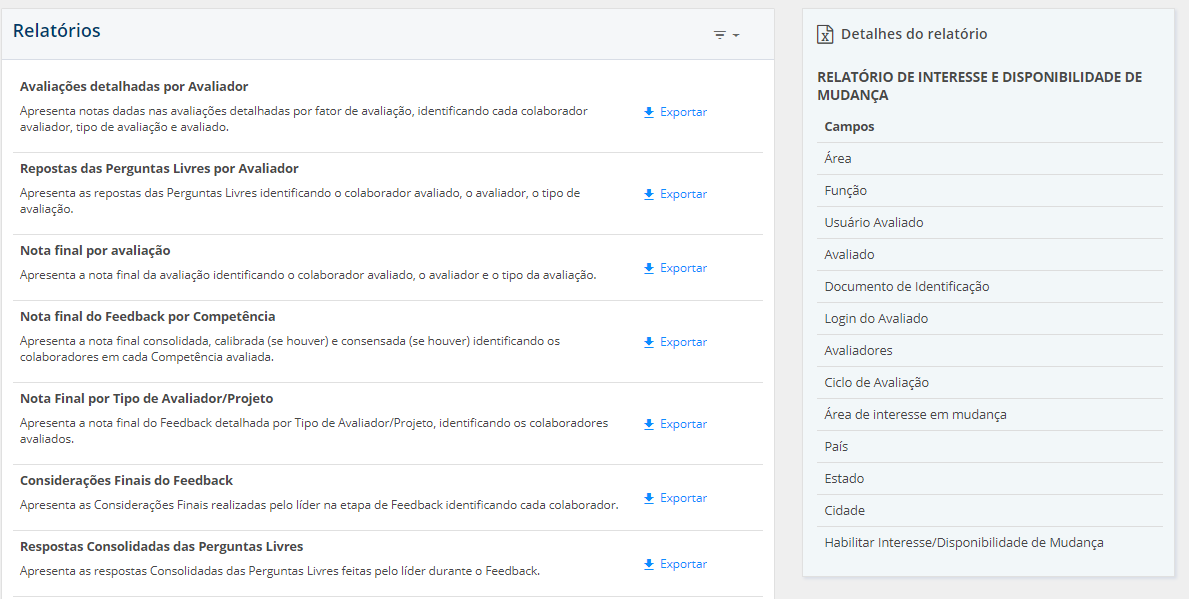Viewport: 1189px width, 599px height.
Task: Click download icon for Respostas Consolidadas das Perguntas Livres
Action: click(649, 564)
